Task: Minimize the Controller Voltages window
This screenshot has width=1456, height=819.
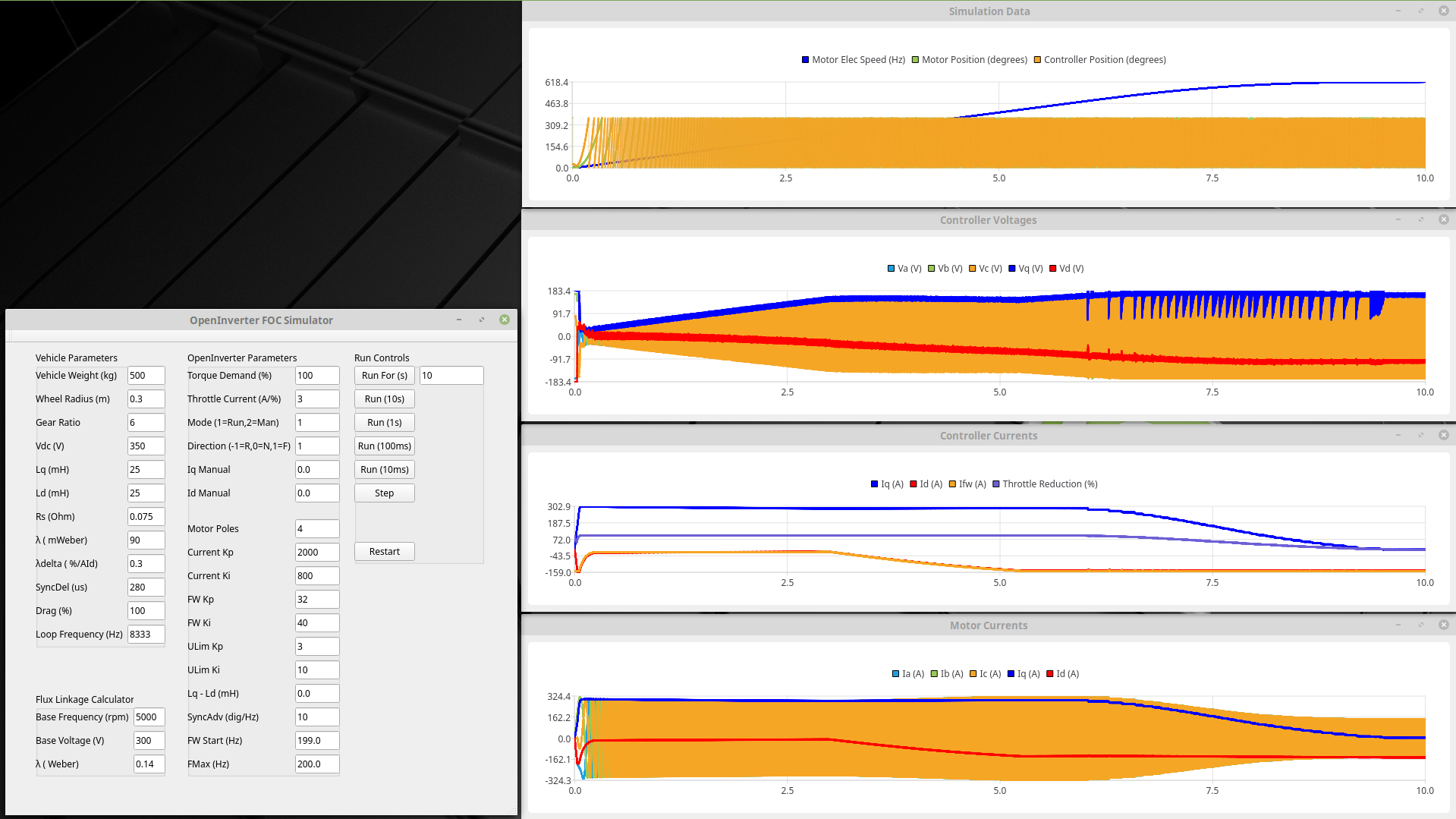Action: [x=1398, y=220]
